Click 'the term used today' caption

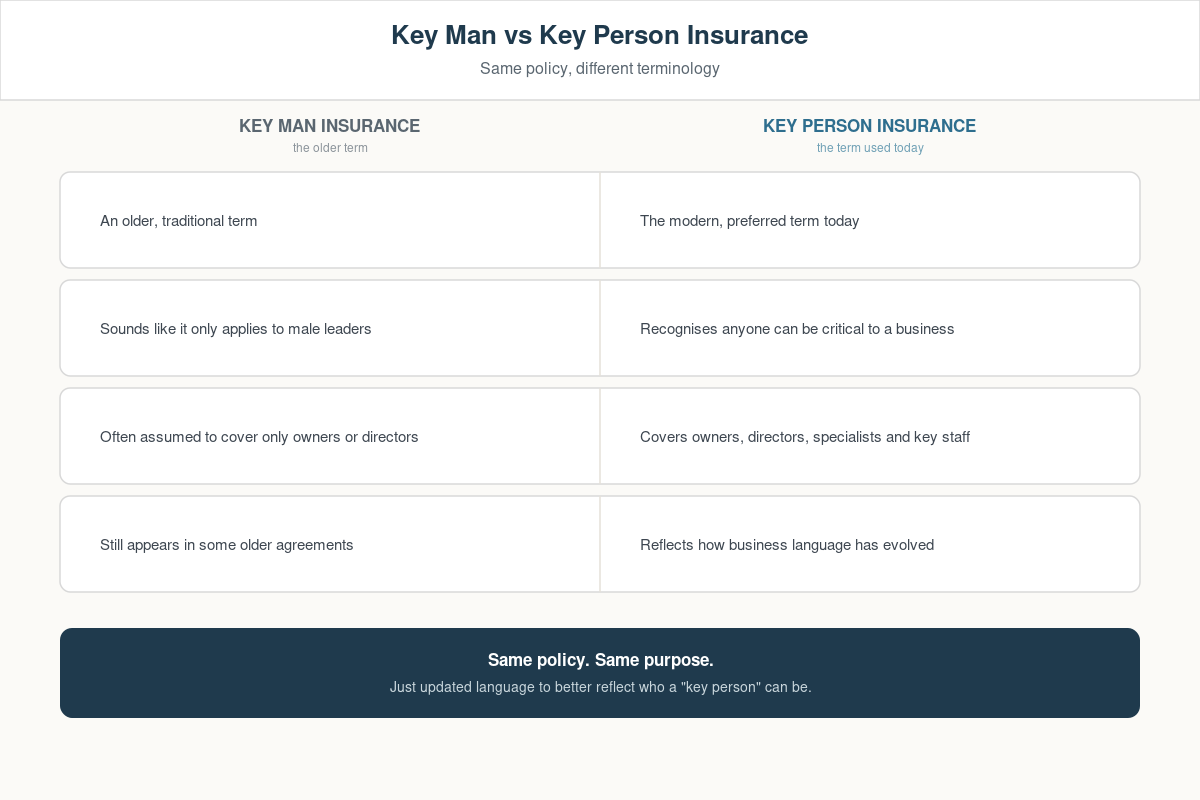(870, 148)
